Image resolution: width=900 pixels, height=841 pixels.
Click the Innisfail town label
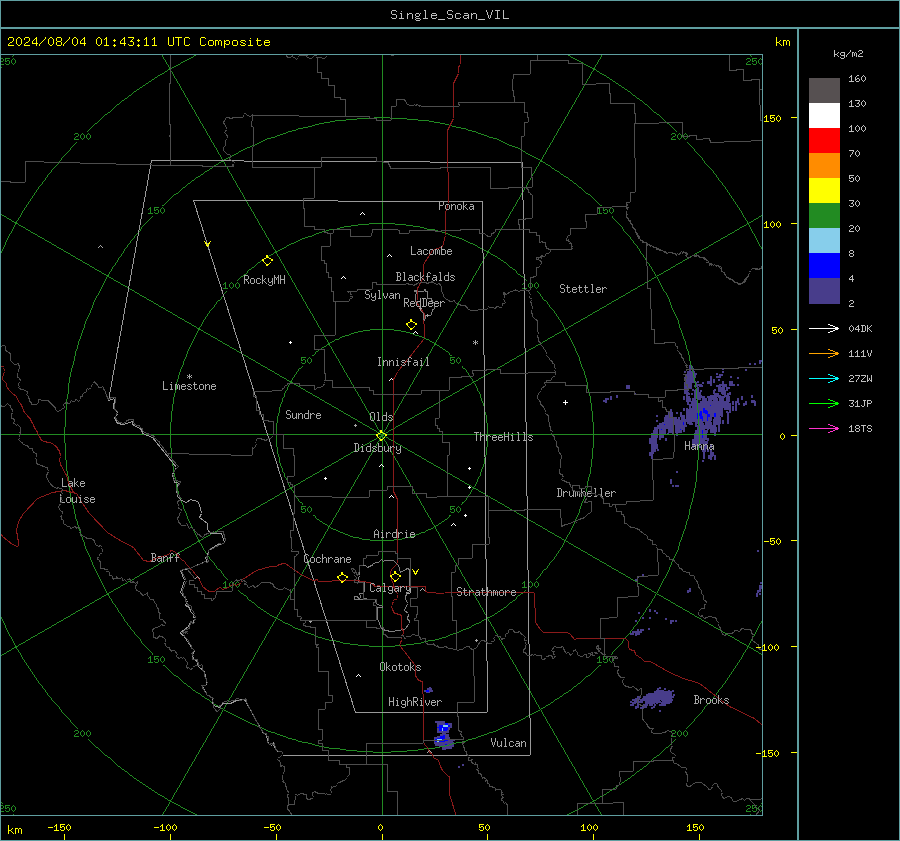click(x=403, y=362)
